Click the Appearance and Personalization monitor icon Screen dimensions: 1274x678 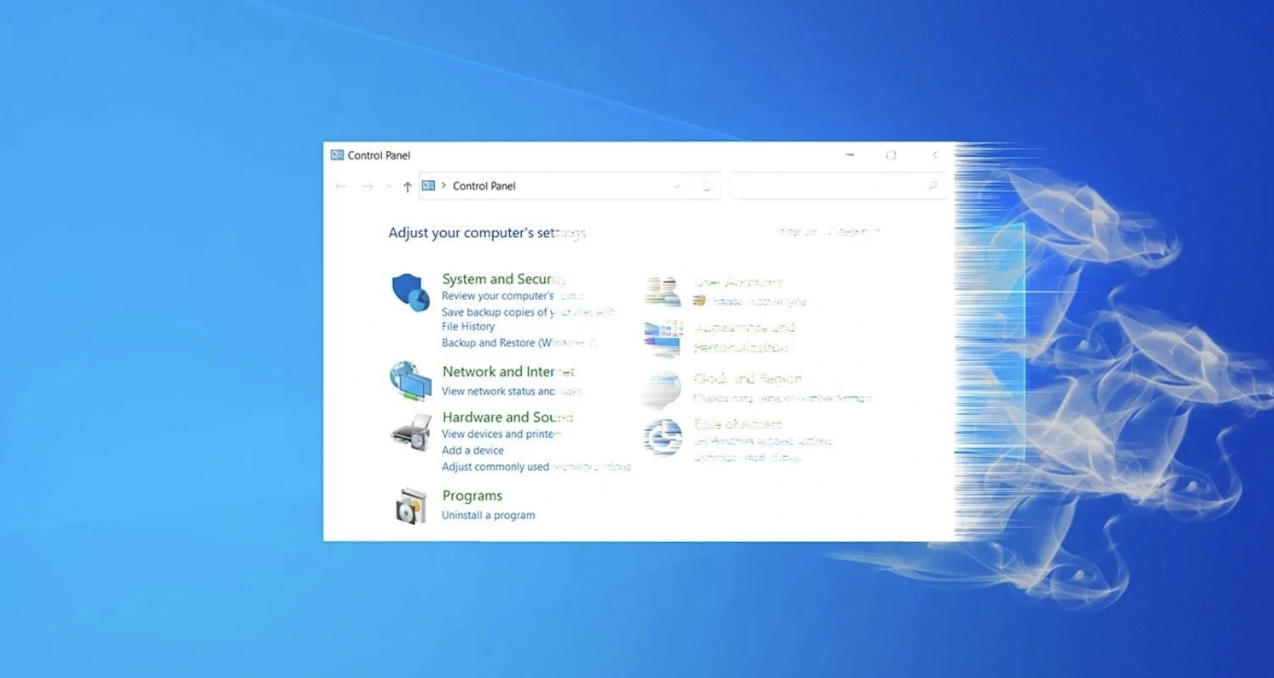pos(662,338)
